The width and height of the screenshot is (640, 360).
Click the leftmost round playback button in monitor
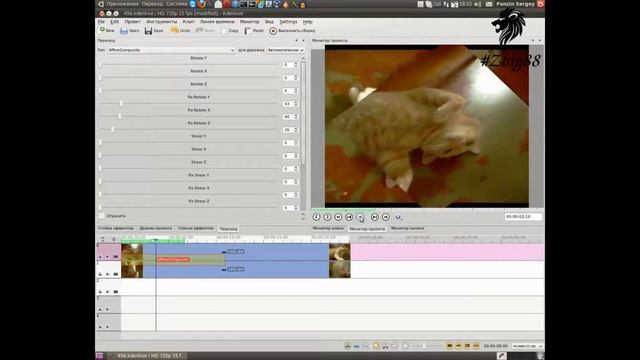point(316,217)
